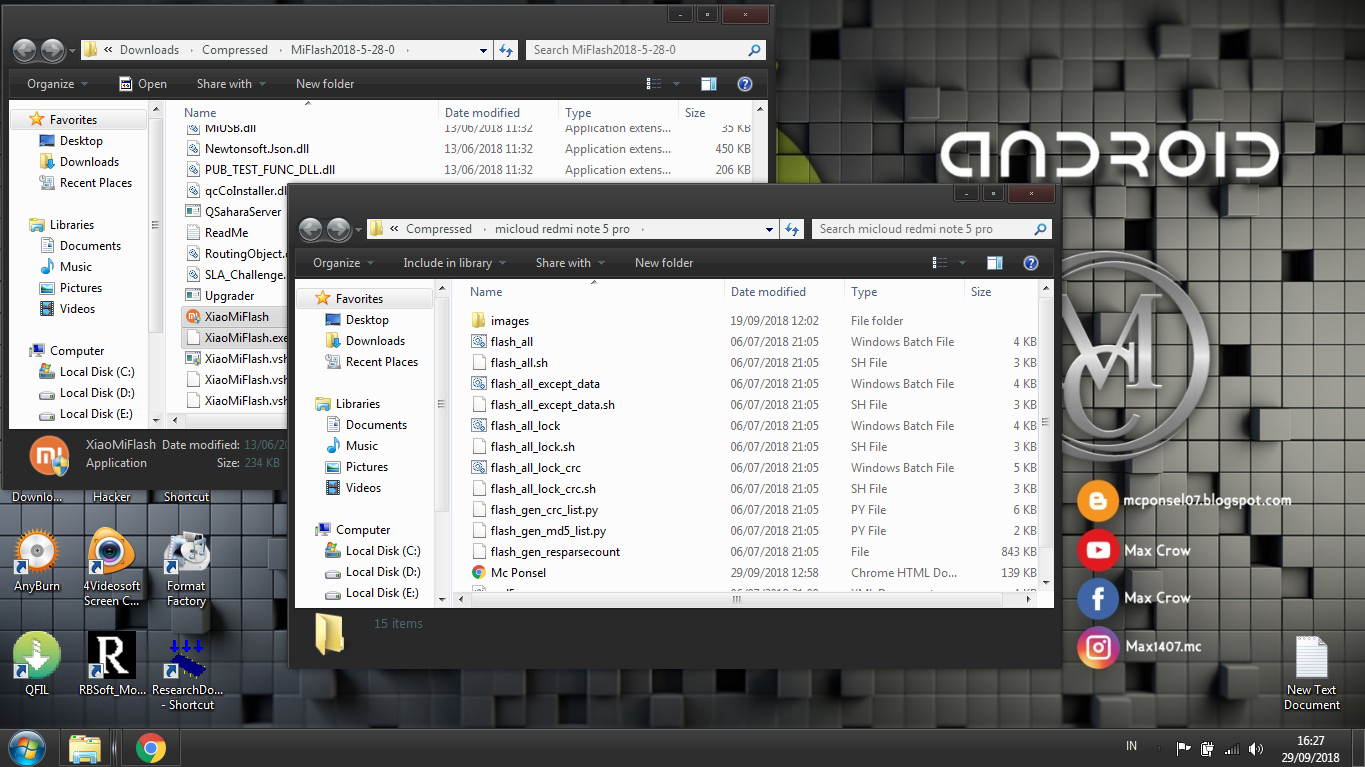Click Back arrow in micloud window

pos(311,229)
